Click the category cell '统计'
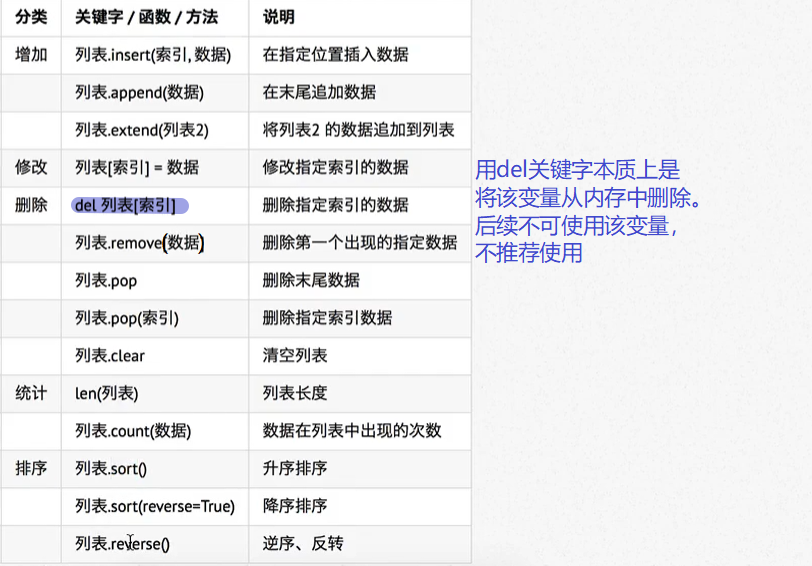The width and height of the screenshot is (812, 566). click(x=31, y=393)
